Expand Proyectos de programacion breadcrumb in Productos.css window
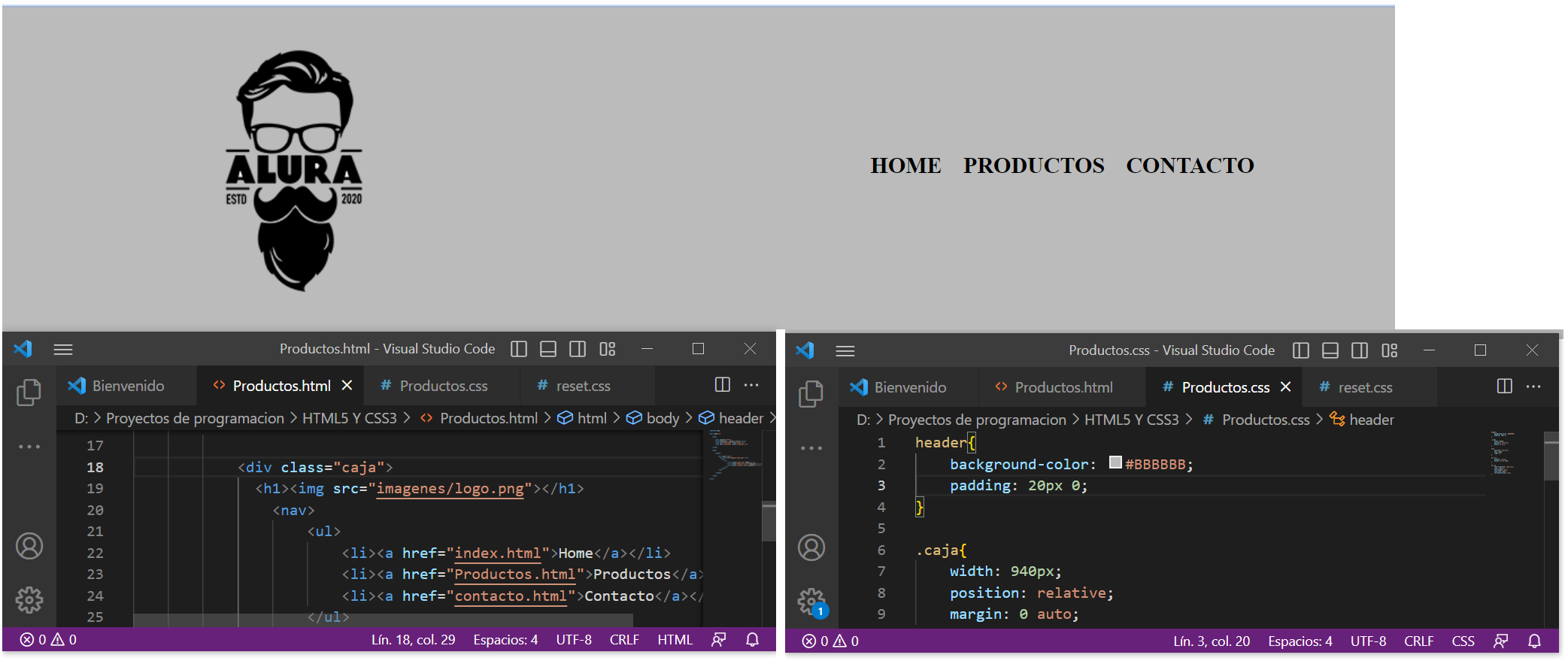 [x=977, y=420]
